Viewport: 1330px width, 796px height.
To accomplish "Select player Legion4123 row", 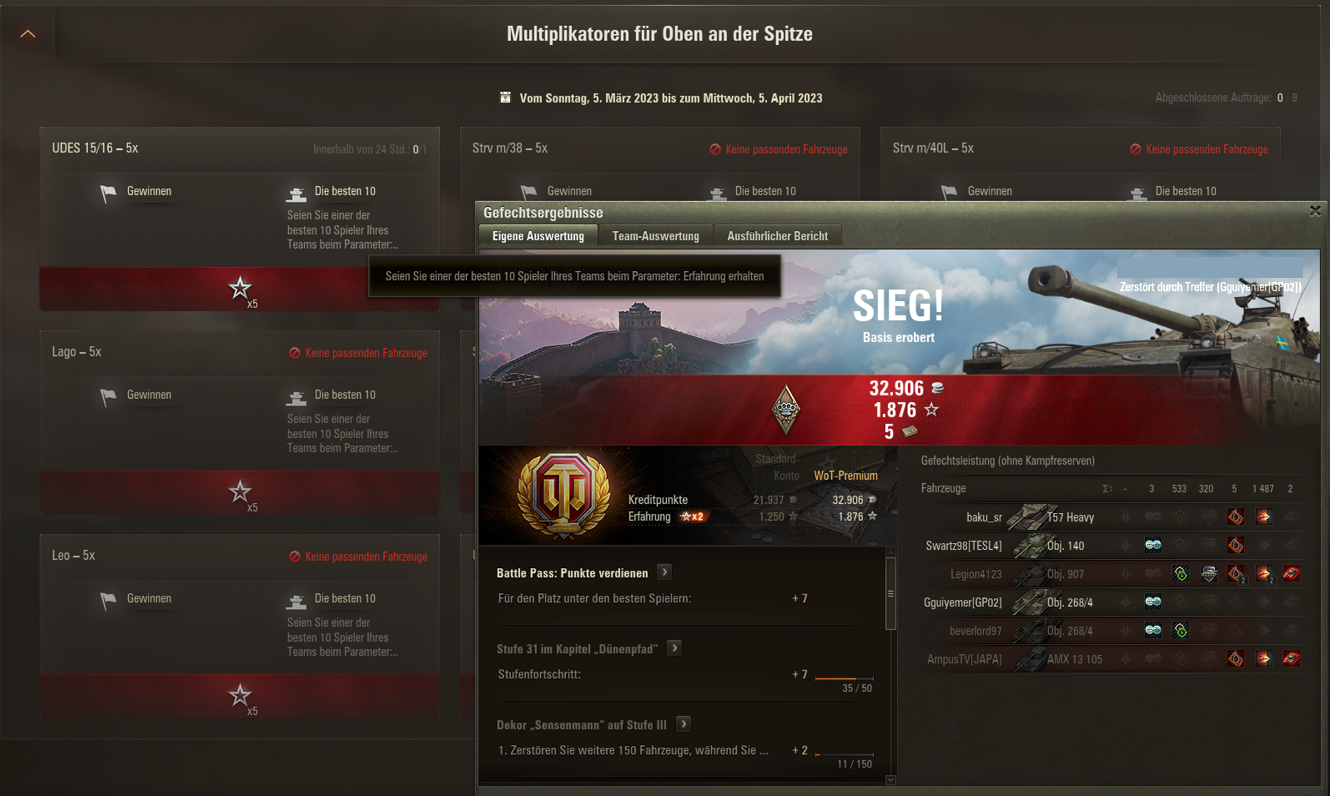I will click(x=1110, y=574).
